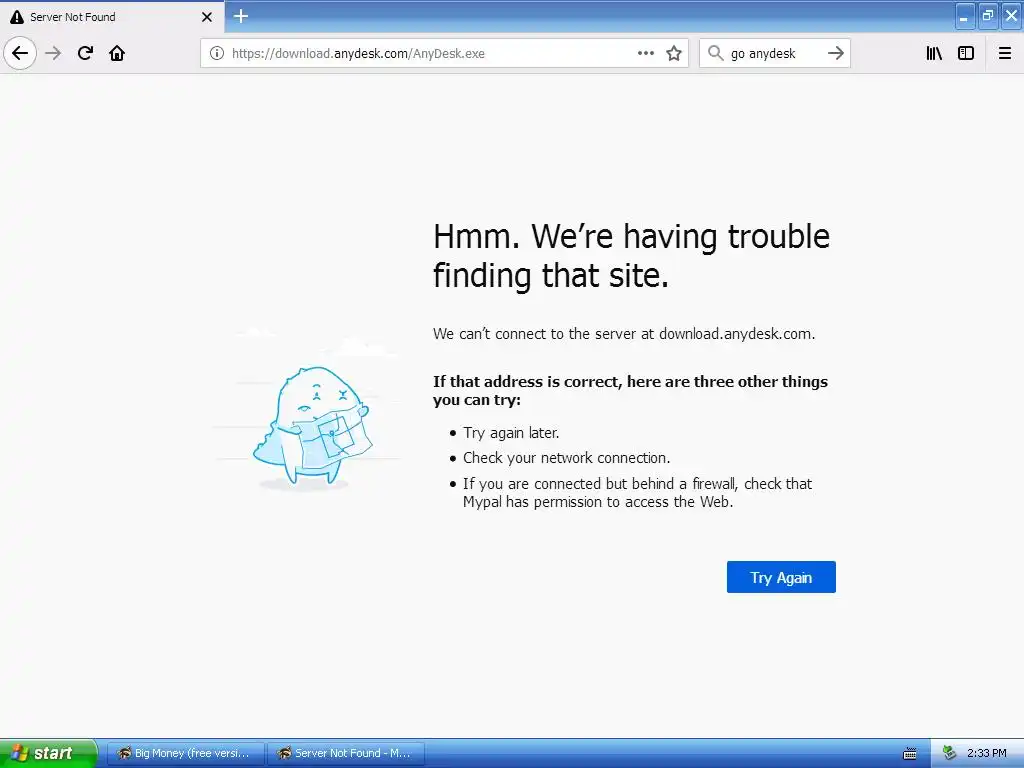Viewport: 1024px width, 768px height.
Task: Open the Windows Start menu
Action: click(x=48, y=753)
